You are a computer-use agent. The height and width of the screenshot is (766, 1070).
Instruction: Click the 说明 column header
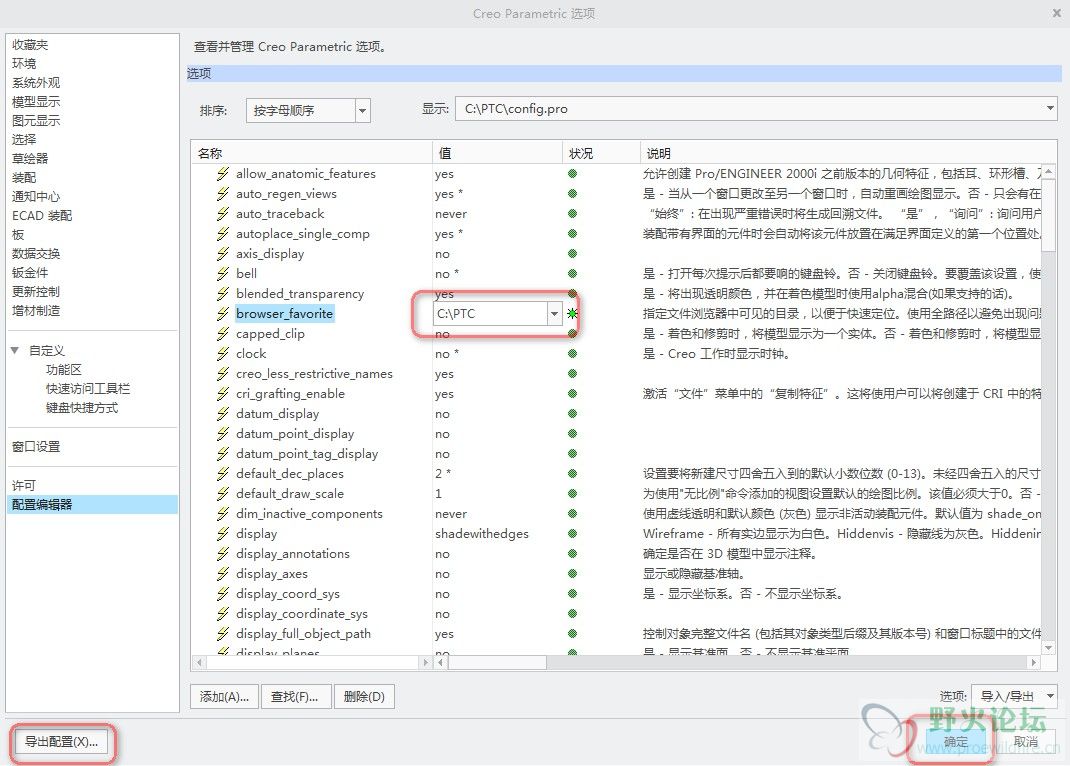(846, 153)
